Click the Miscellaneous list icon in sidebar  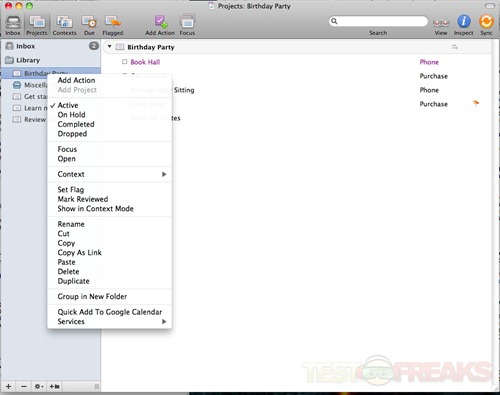pyautogui.click(x=17, y=85)
